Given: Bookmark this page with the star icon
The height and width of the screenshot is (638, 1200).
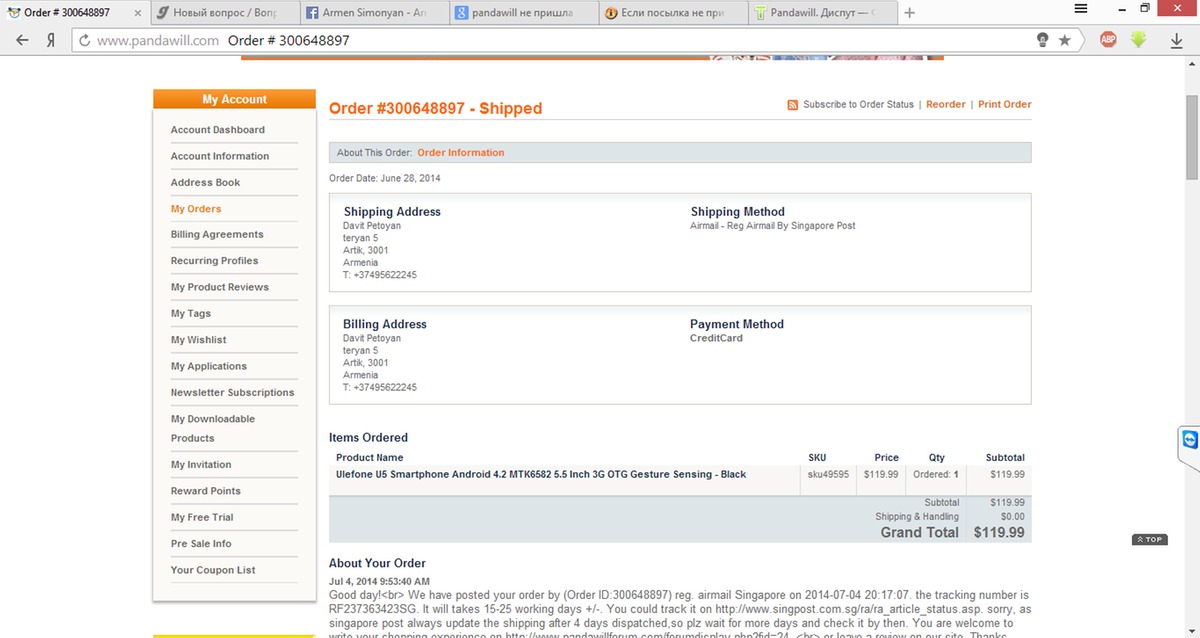Looking at the screenshot, I should pyautogui.click(x=1065, y=41).
